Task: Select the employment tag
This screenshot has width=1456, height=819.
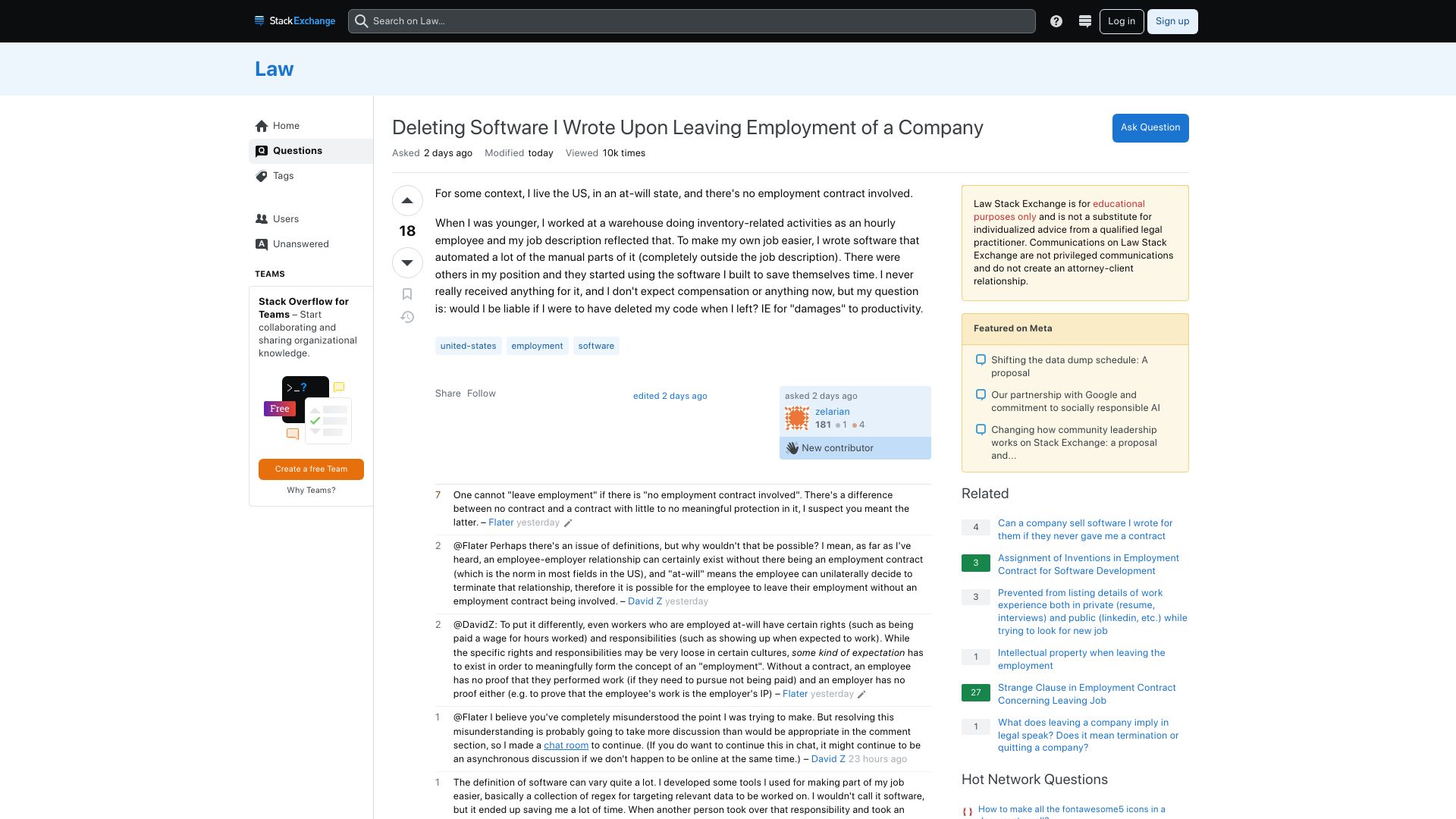Action: coord(537,346)
